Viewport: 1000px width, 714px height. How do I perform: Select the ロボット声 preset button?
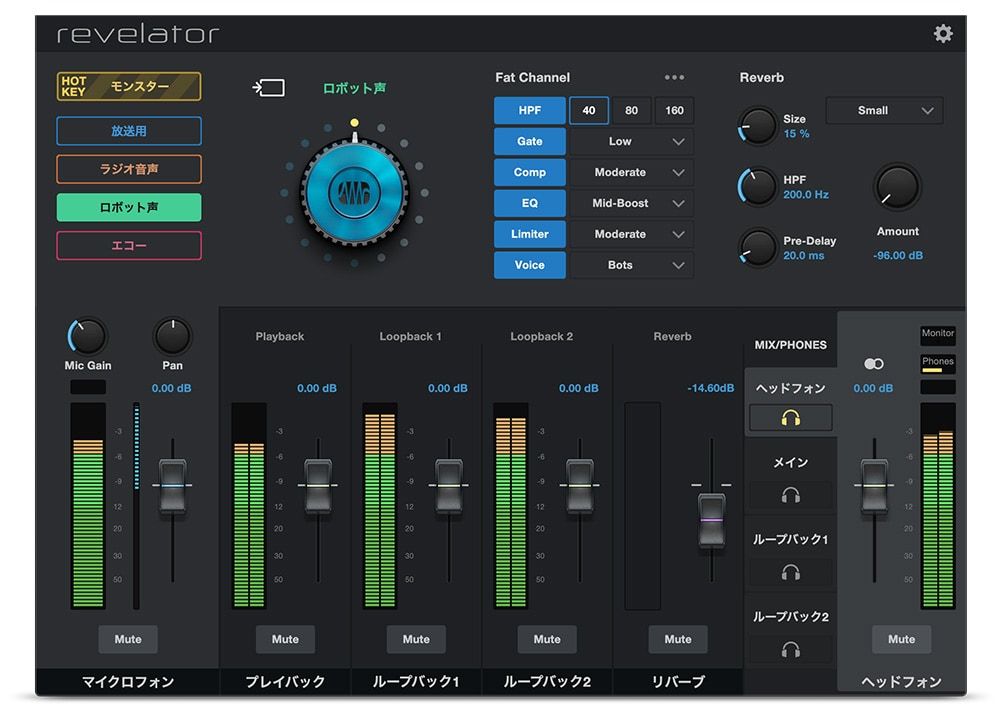(x=129, y=207)
